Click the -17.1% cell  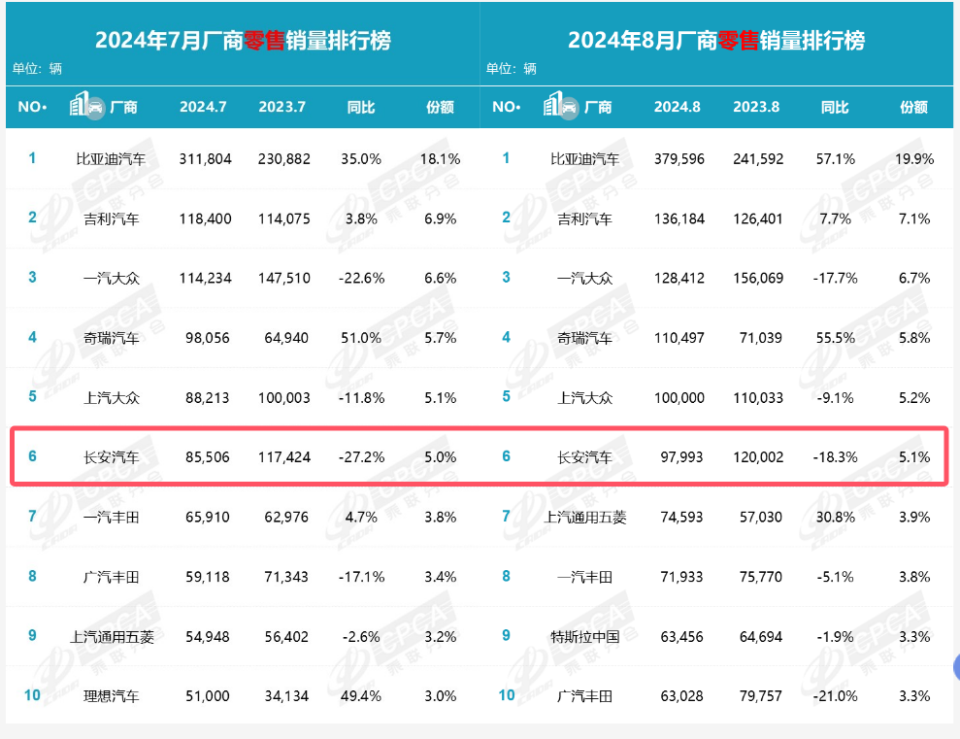coord(362,577)
